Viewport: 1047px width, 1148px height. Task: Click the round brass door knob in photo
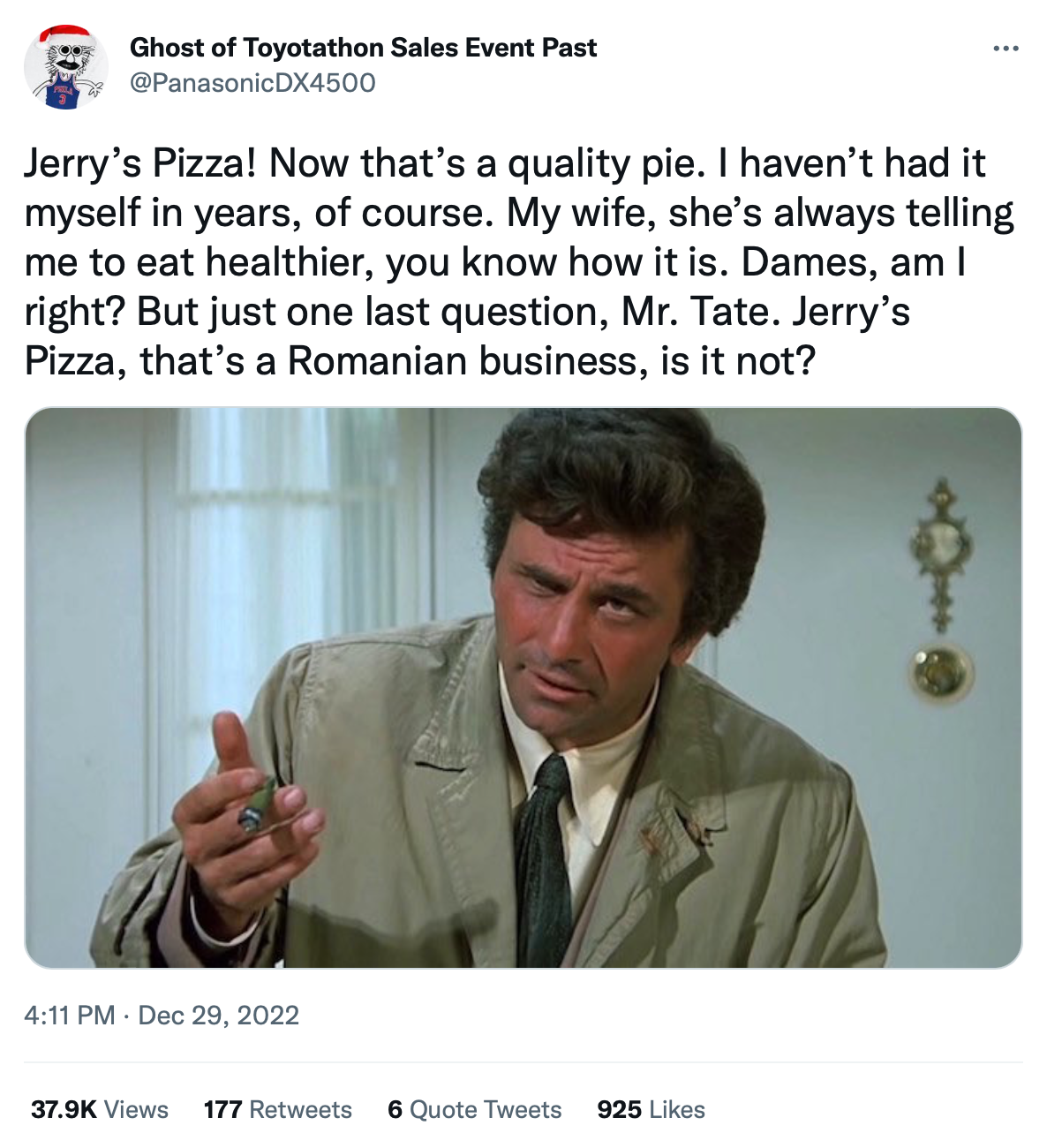tap(941, 671)
